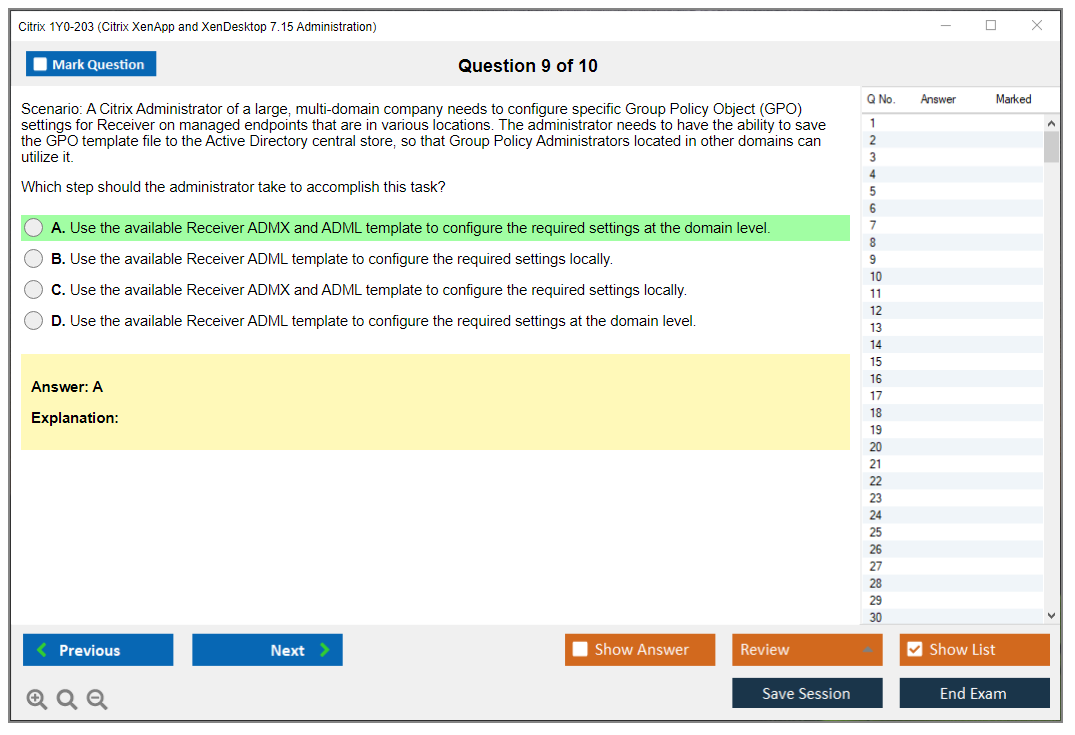Maximize the exam window
The image size is (1075, 735).
991,26
